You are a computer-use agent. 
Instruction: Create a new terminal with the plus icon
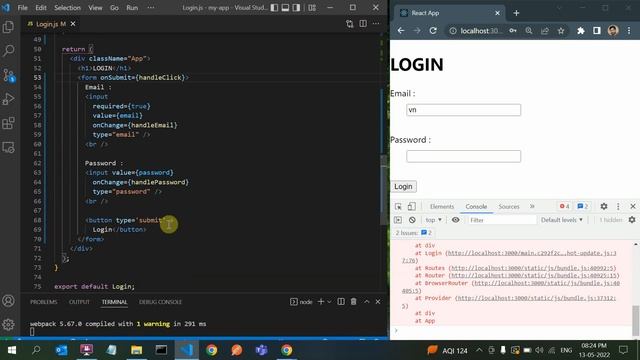[x=321, y=302]
